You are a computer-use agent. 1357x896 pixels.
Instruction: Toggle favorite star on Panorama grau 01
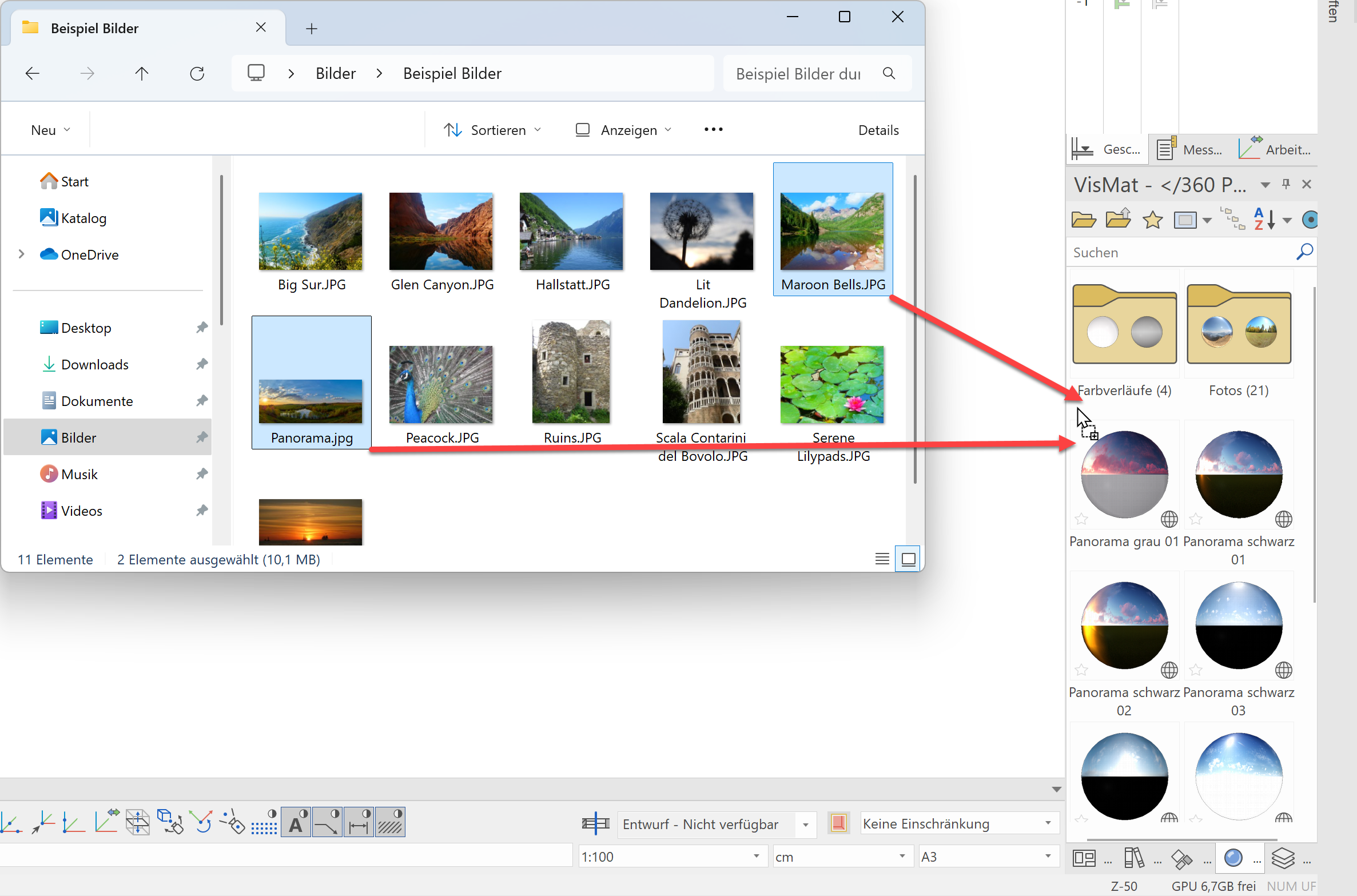click(1081, 519)
